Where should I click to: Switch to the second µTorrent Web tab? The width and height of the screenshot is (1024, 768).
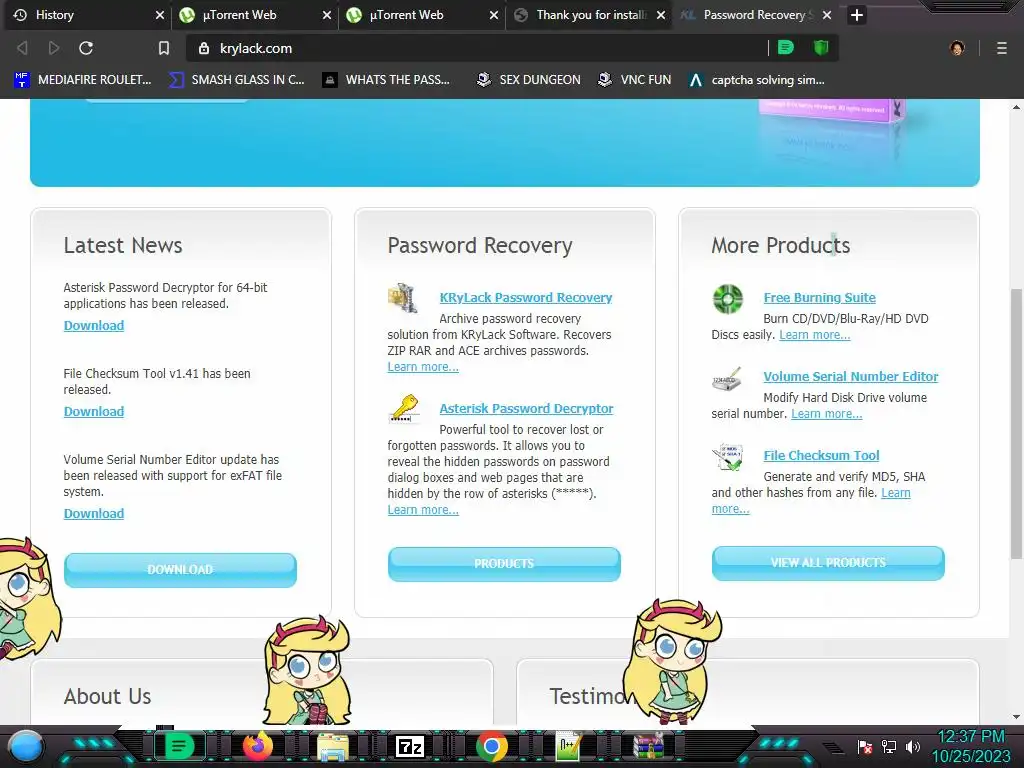[x=422, y=15]
